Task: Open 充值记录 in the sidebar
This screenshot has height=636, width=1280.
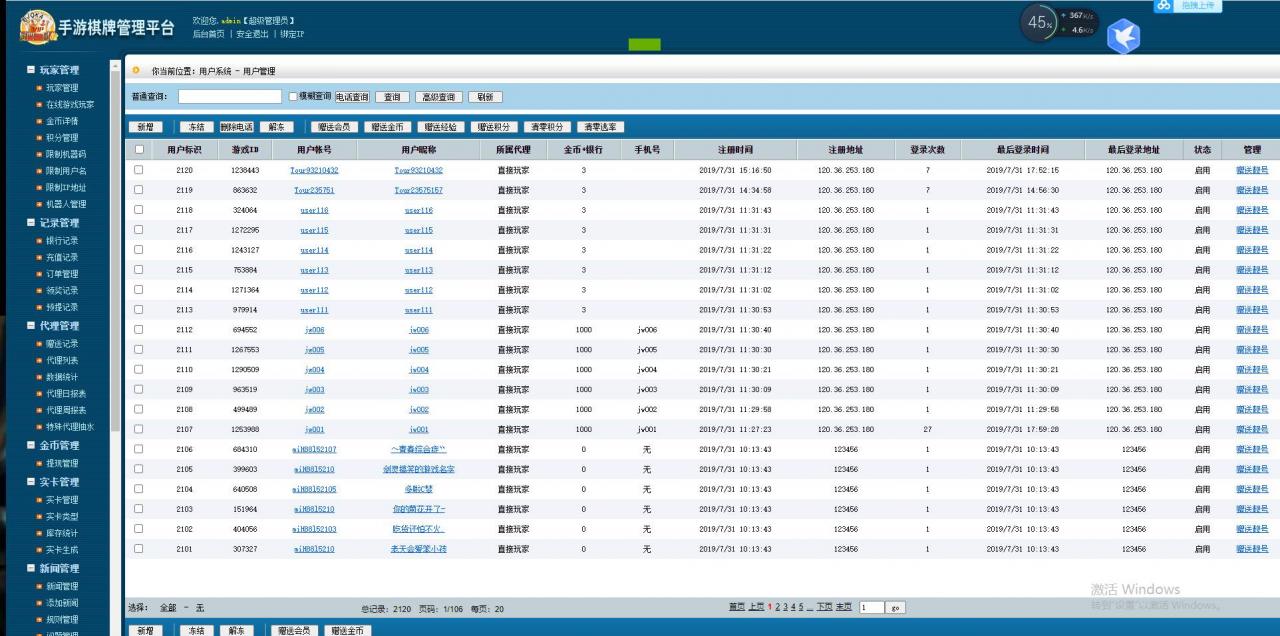Action: click(x=62, y=258)
